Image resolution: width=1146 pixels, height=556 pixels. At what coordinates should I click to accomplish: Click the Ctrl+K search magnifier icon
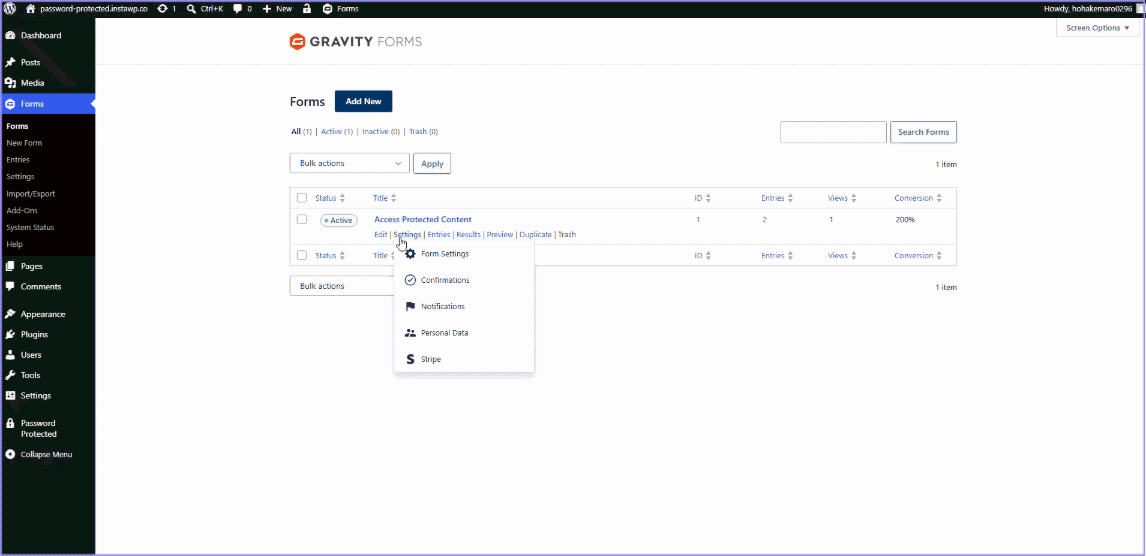click(191, 9)
